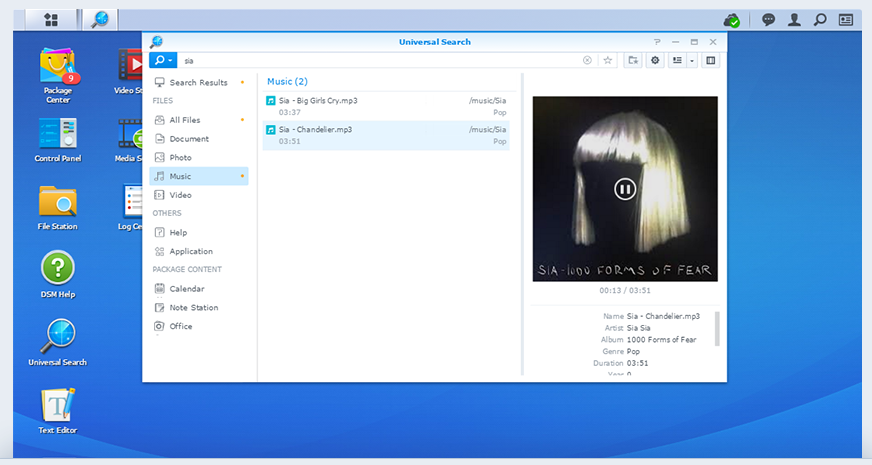Toggle the preview pane layout icon
The height and width of the screenshot is (465, 872).
[x=711, y=60]
